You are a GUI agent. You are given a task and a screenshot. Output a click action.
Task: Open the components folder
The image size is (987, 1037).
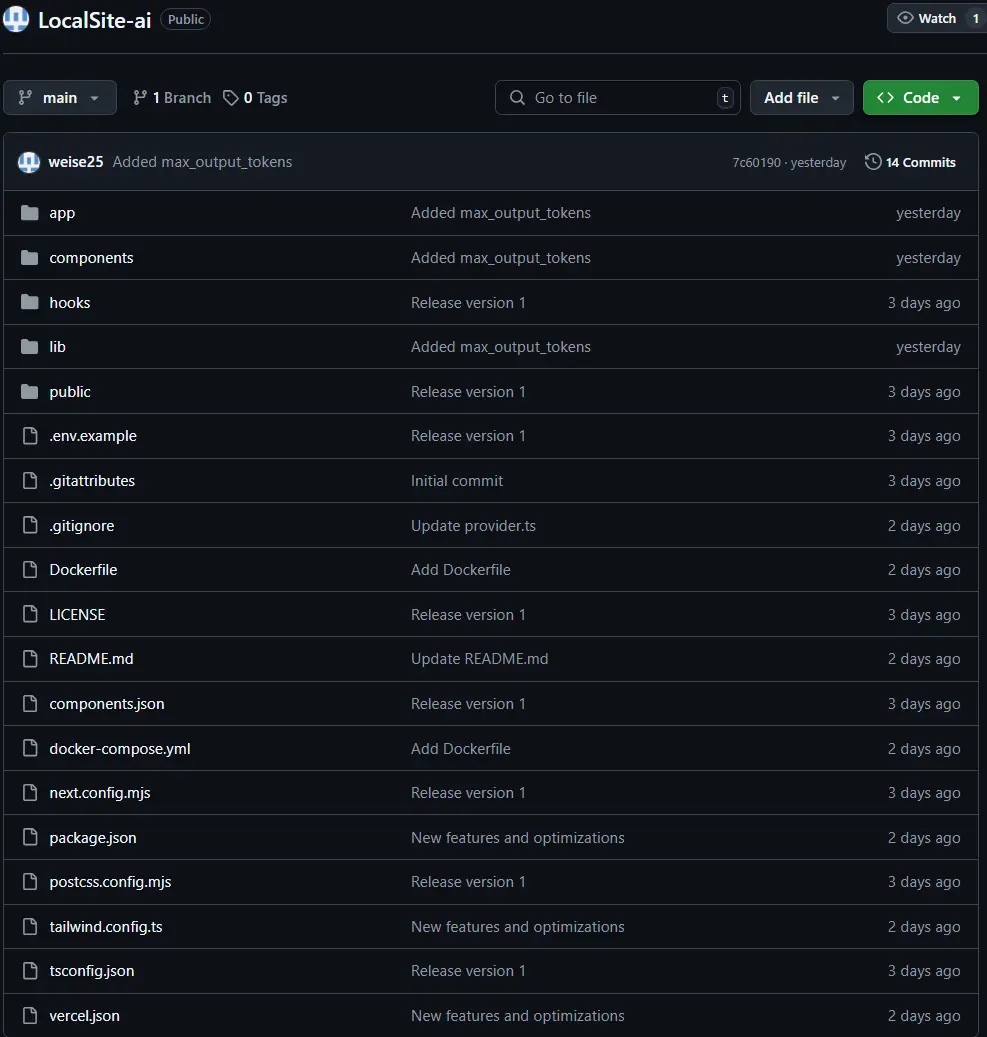pos(91,258)
